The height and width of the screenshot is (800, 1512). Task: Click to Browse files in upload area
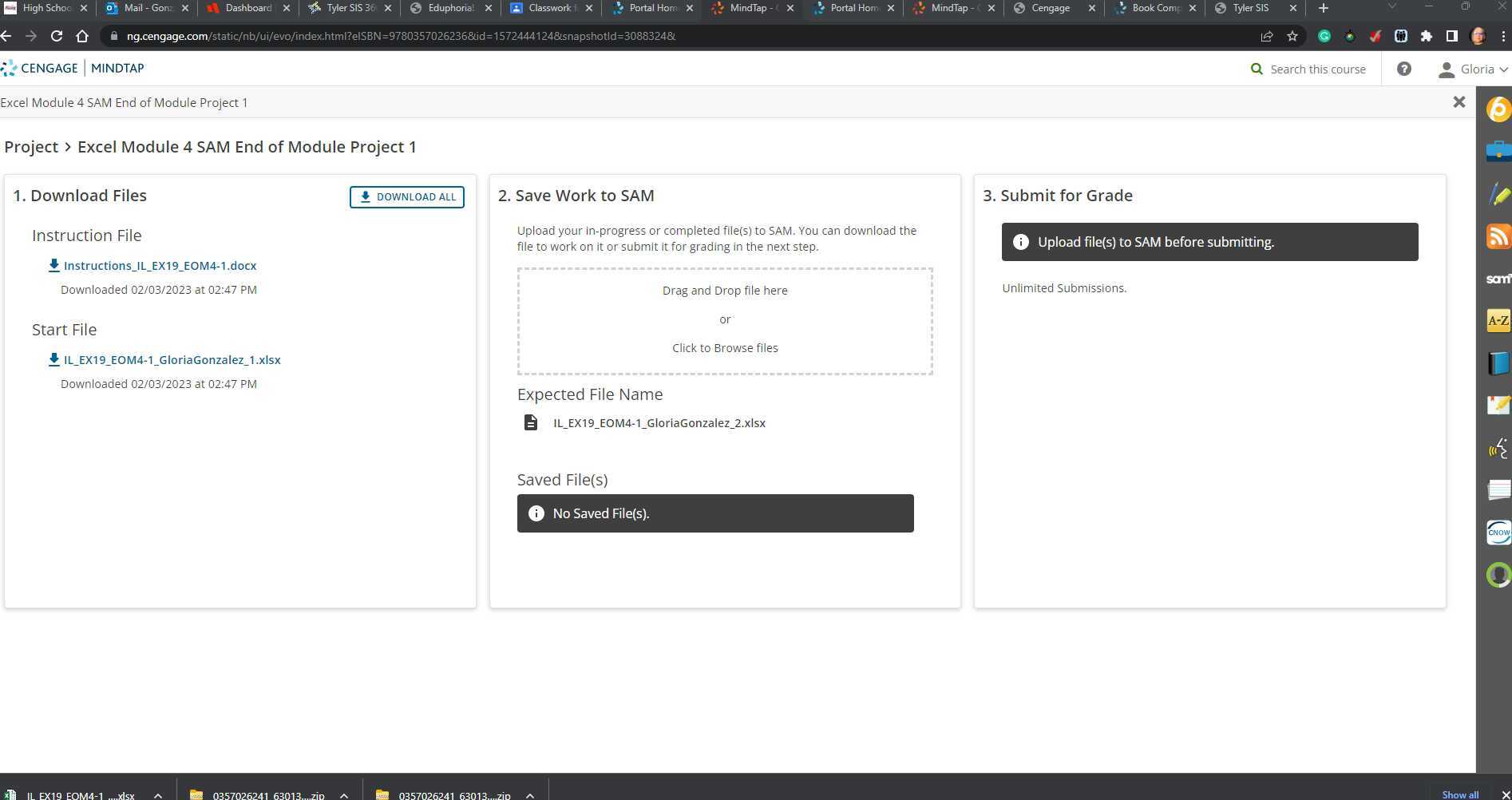coord(724,348)
